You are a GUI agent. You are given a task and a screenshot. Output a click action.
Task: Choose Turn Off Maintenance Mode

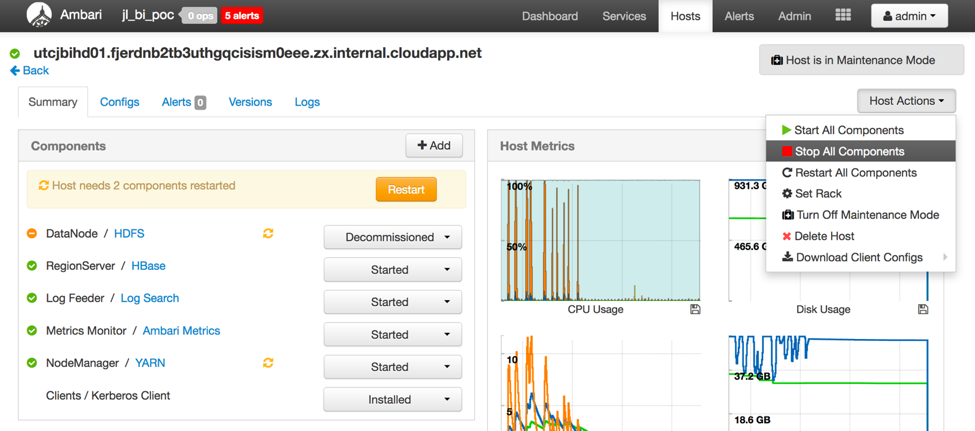pyautogui.click(x=867, y=215)
